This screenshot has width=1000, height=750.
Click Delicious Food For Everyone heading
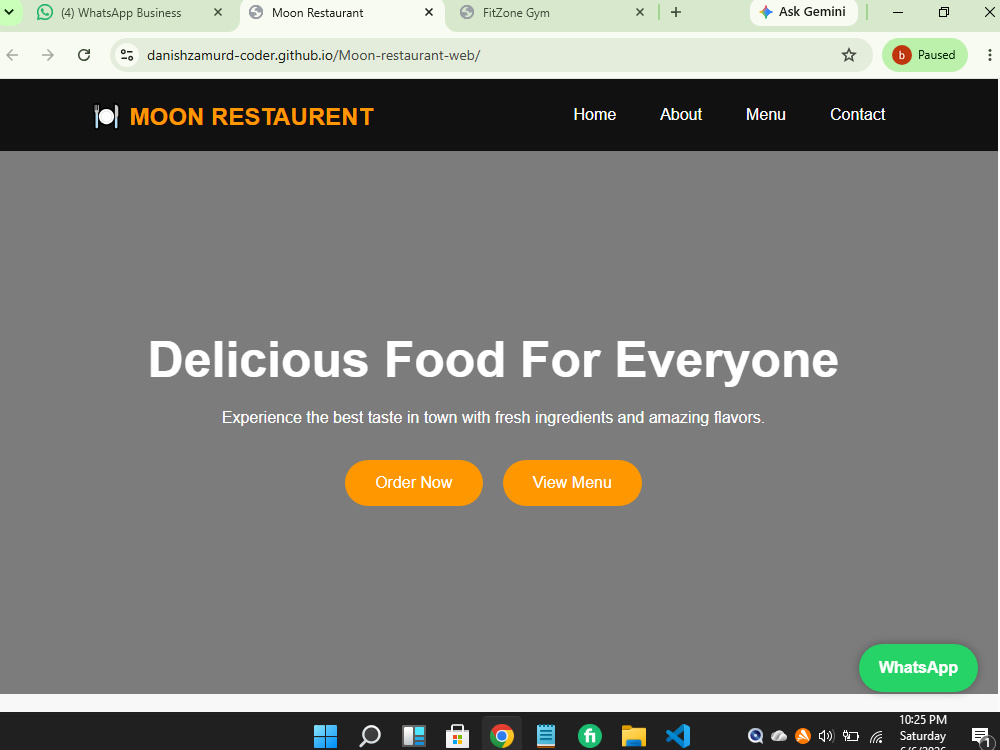[493, 360]
